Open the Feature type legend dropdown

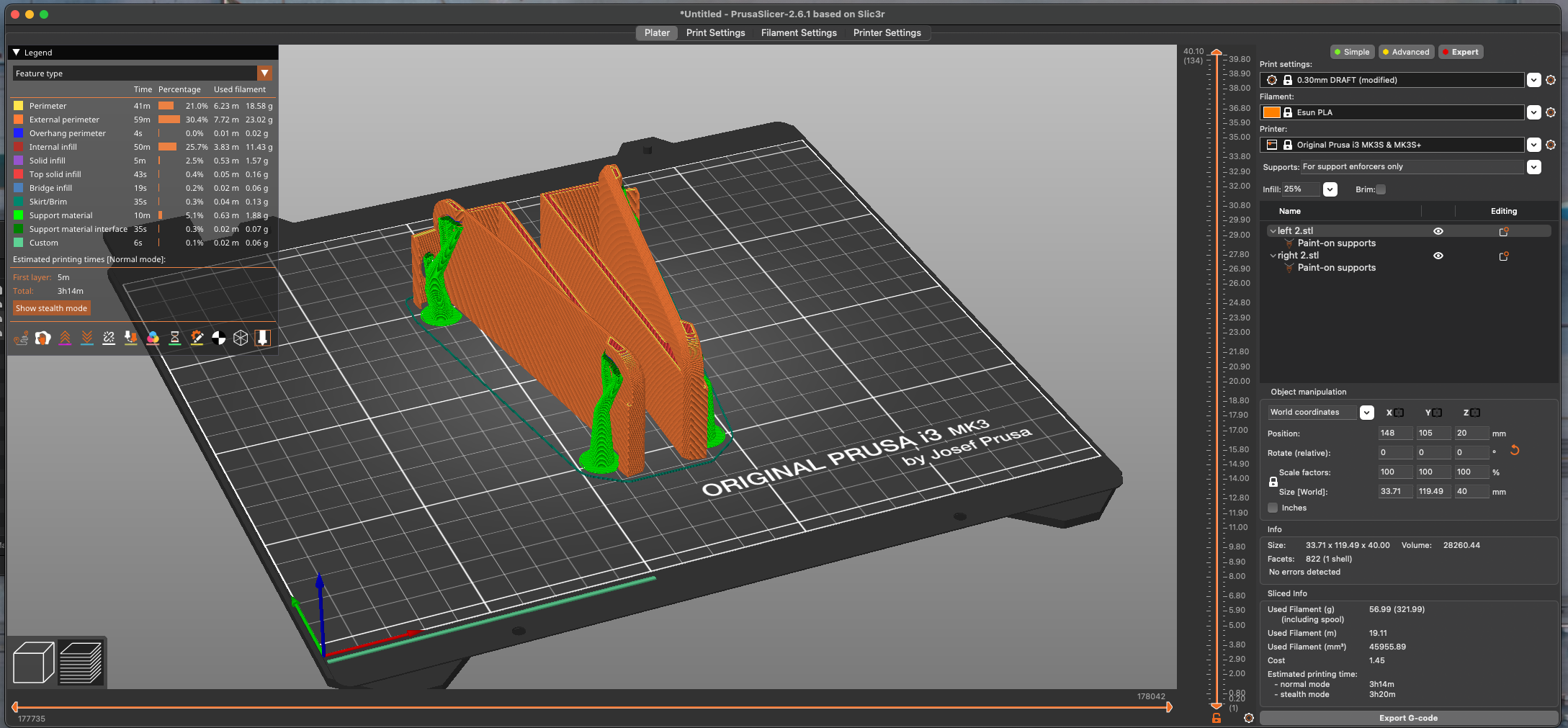pos(264,73)
